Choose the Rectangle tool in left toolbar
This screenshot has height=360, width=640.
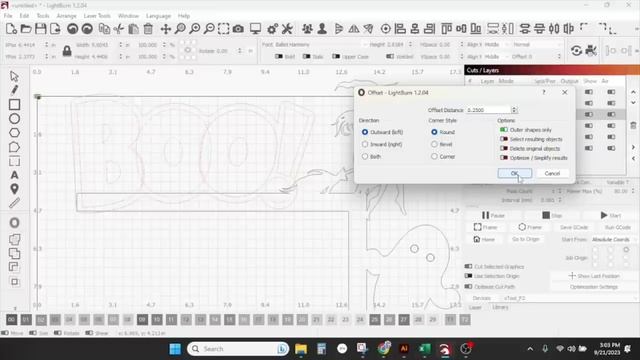tap(14, 104)
